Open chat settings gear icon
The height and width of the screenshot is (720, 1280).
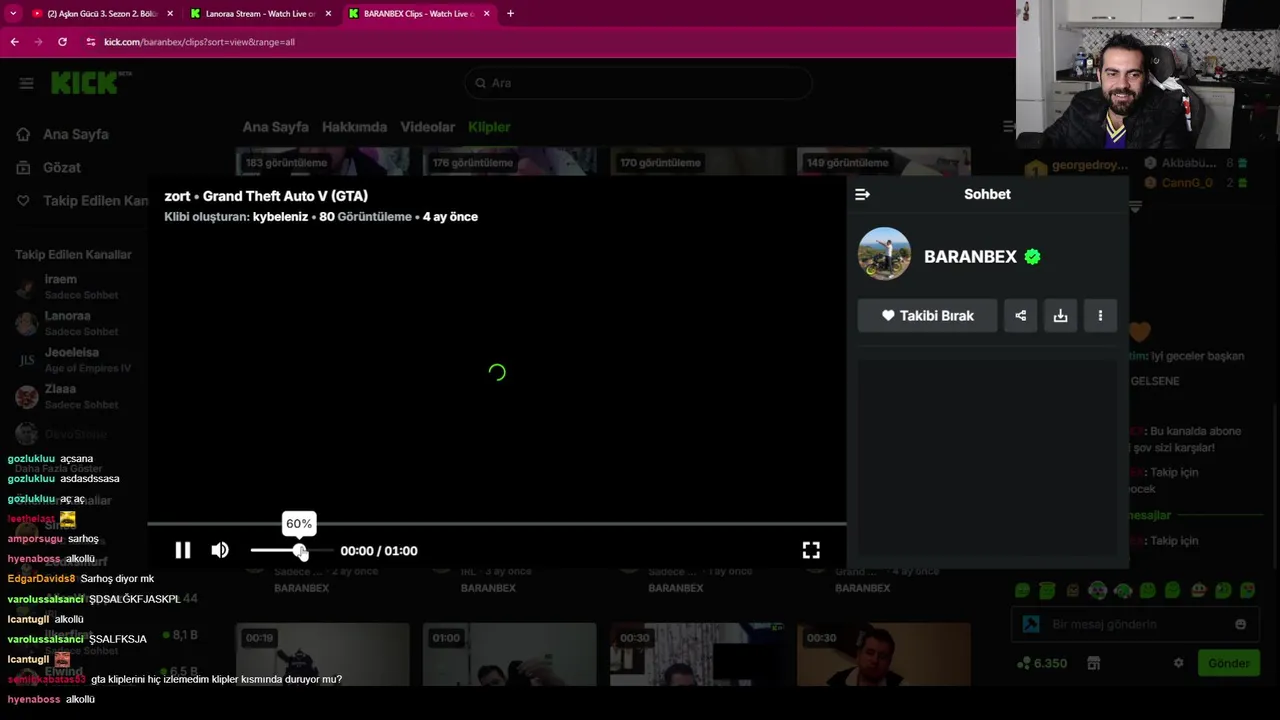tap(1178, 663)
